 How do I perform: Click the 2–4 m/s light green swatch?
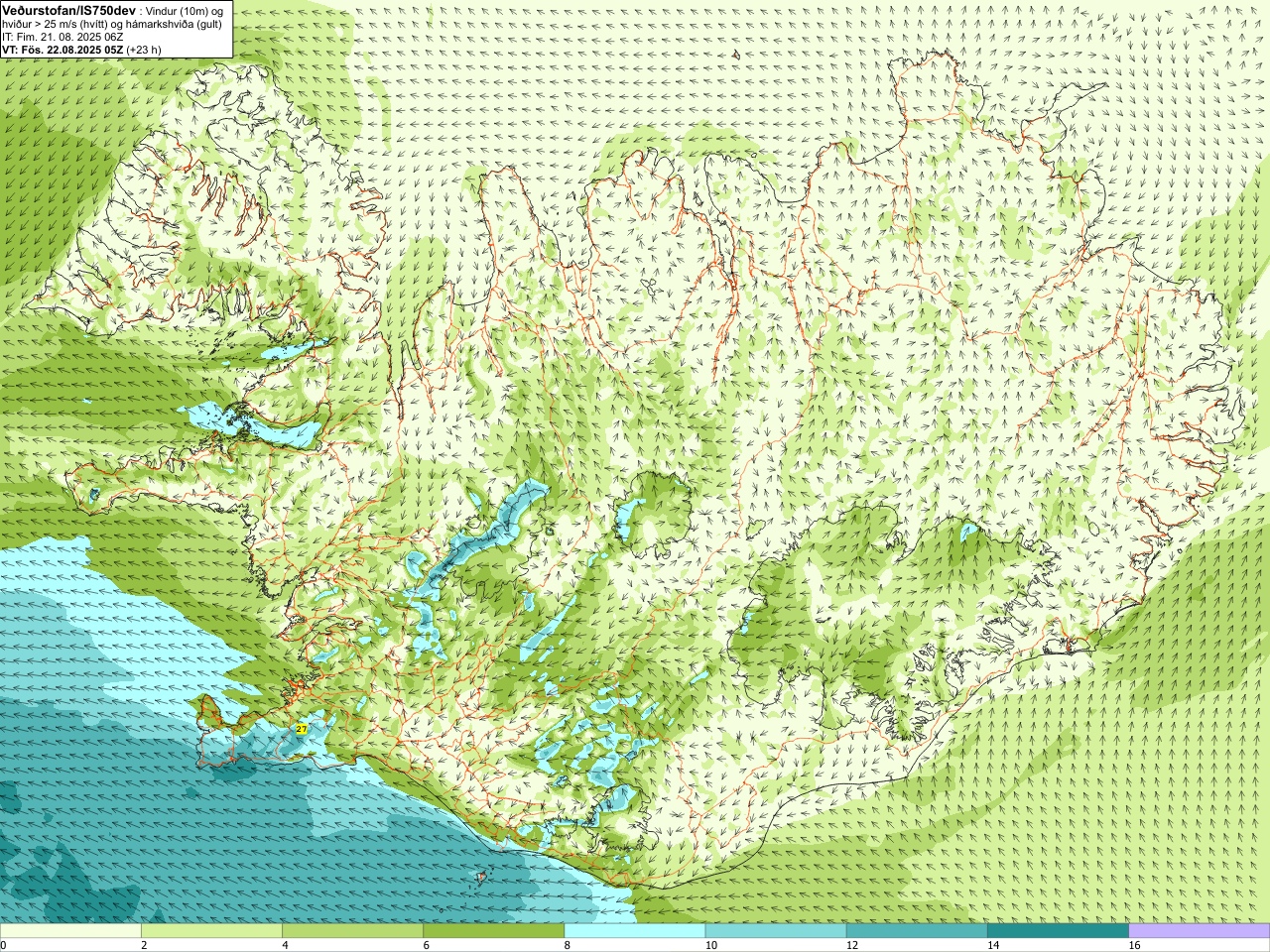pyautogui.click(x=211, y=931)
